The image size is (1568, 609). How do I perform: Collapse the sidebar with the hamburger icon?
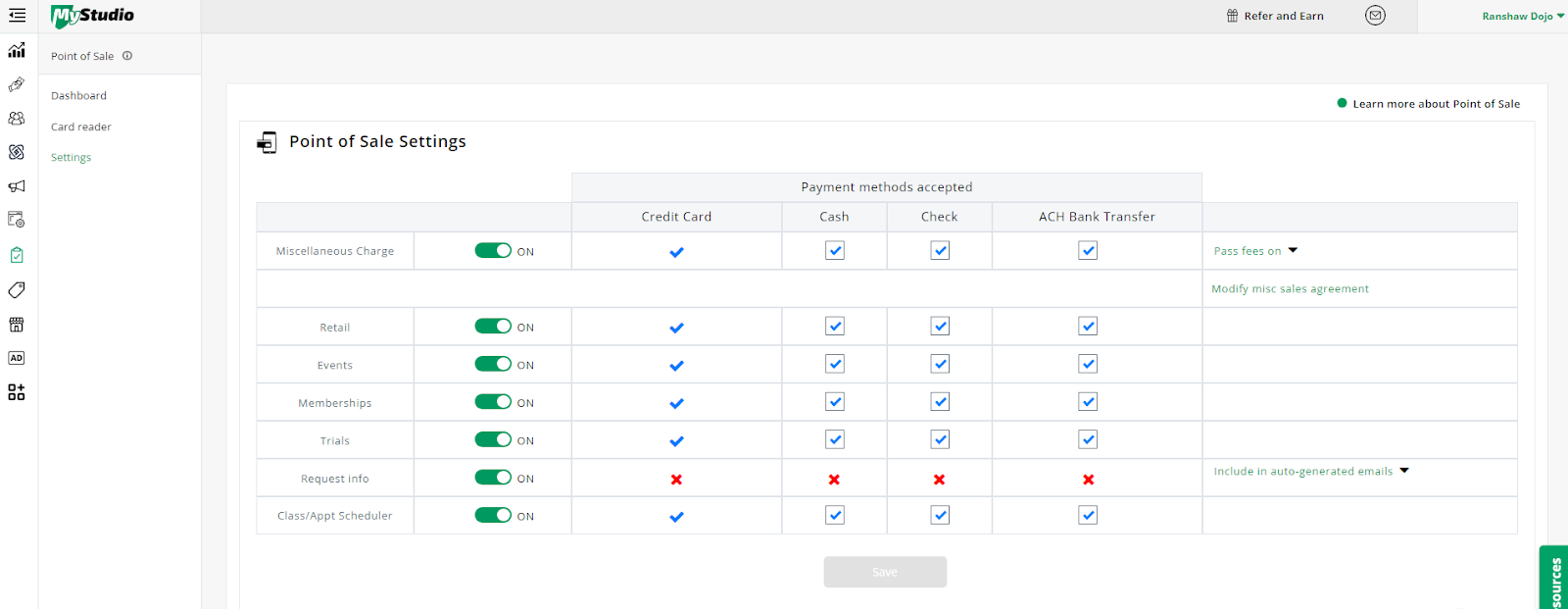point(17,16)
